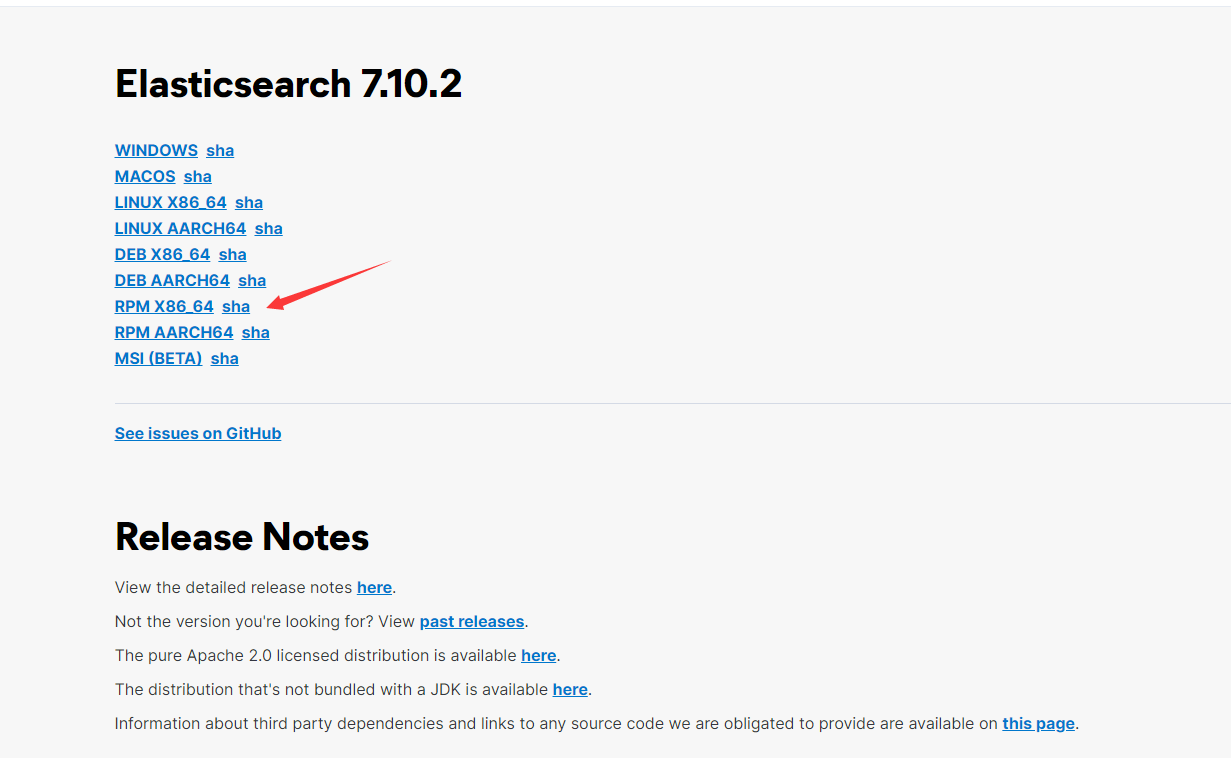View the sha for LINUX X86_64
Image resolution: width=1231 pixels, height=758 pixels.
[x=248, y=202]
